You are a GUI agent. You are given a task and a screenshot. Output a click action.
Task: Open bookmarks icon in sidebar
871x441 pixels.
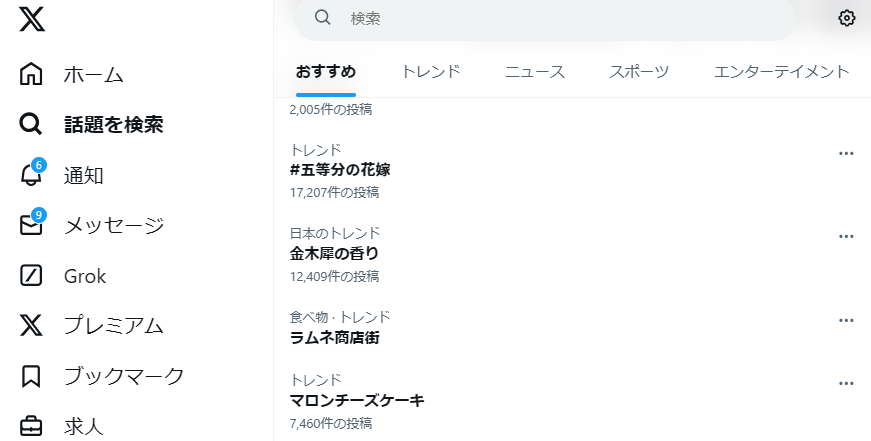point(32,376)
